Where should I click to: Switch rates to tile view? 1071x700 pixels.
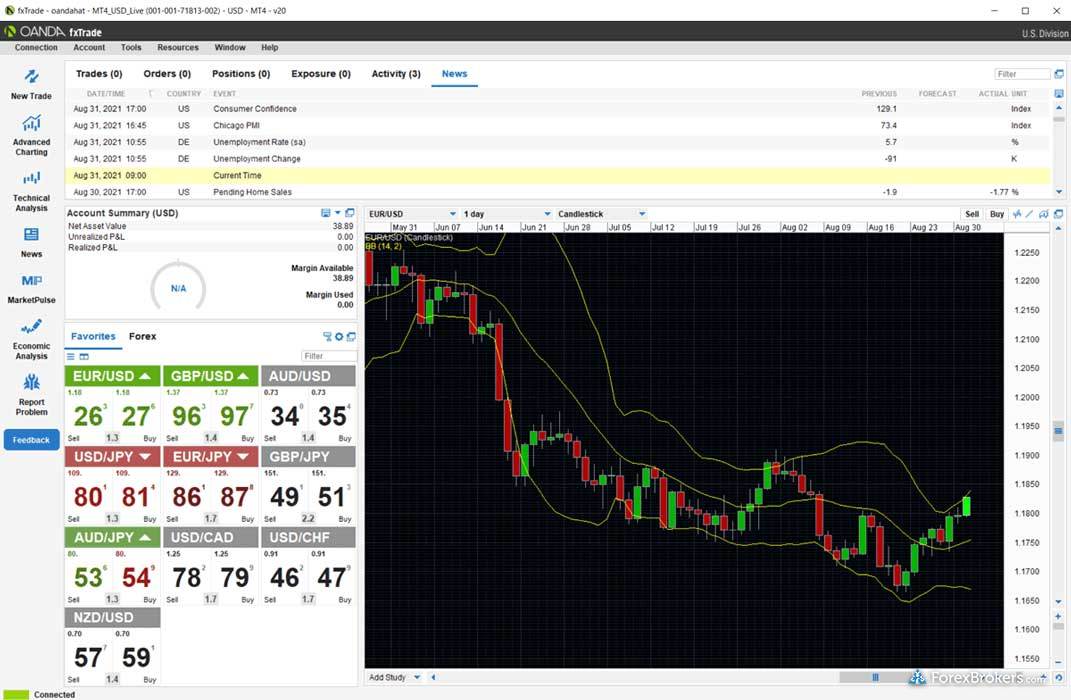point(84,356)
